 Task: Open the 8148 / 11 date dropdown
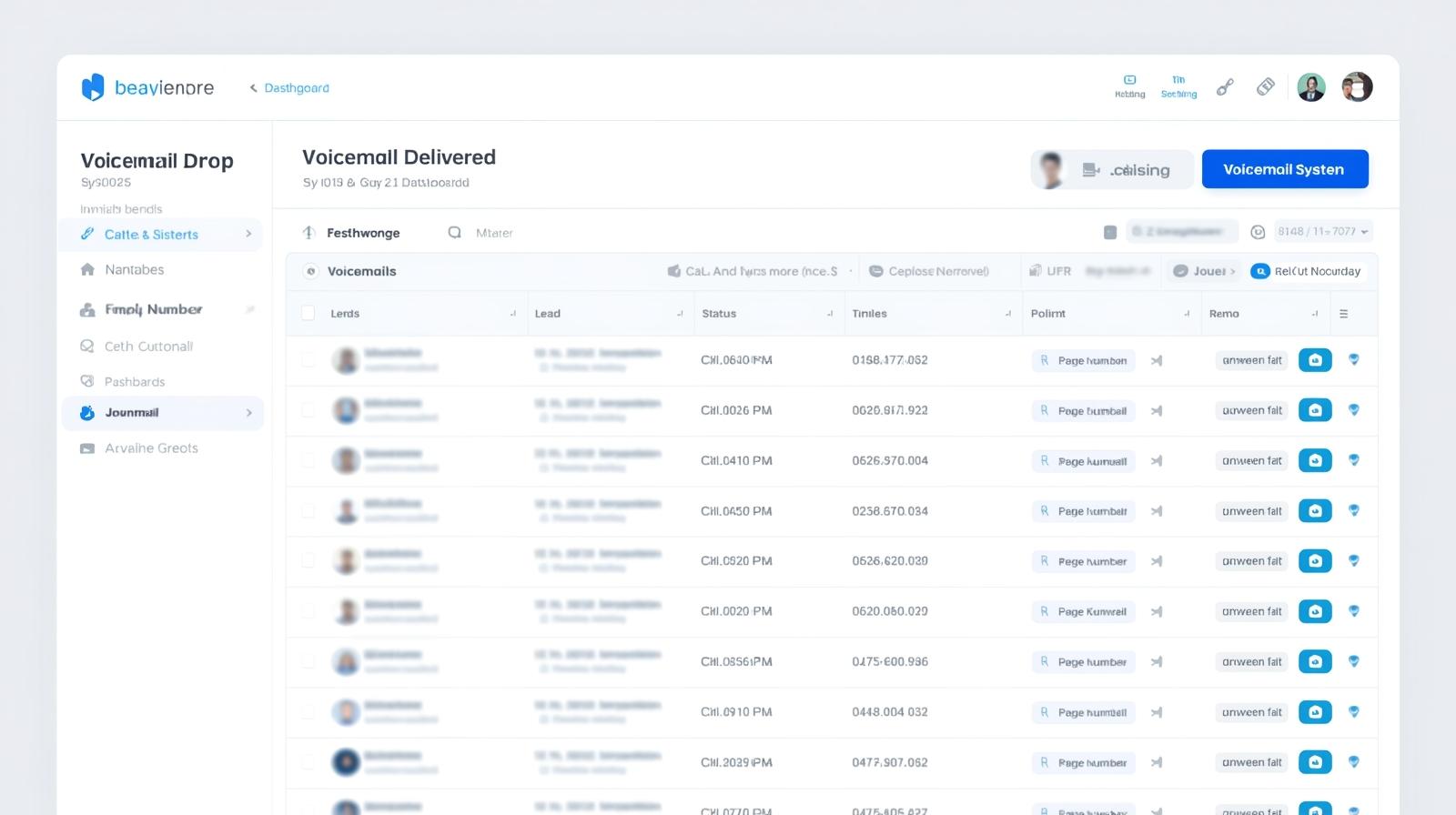[1323, 232]
